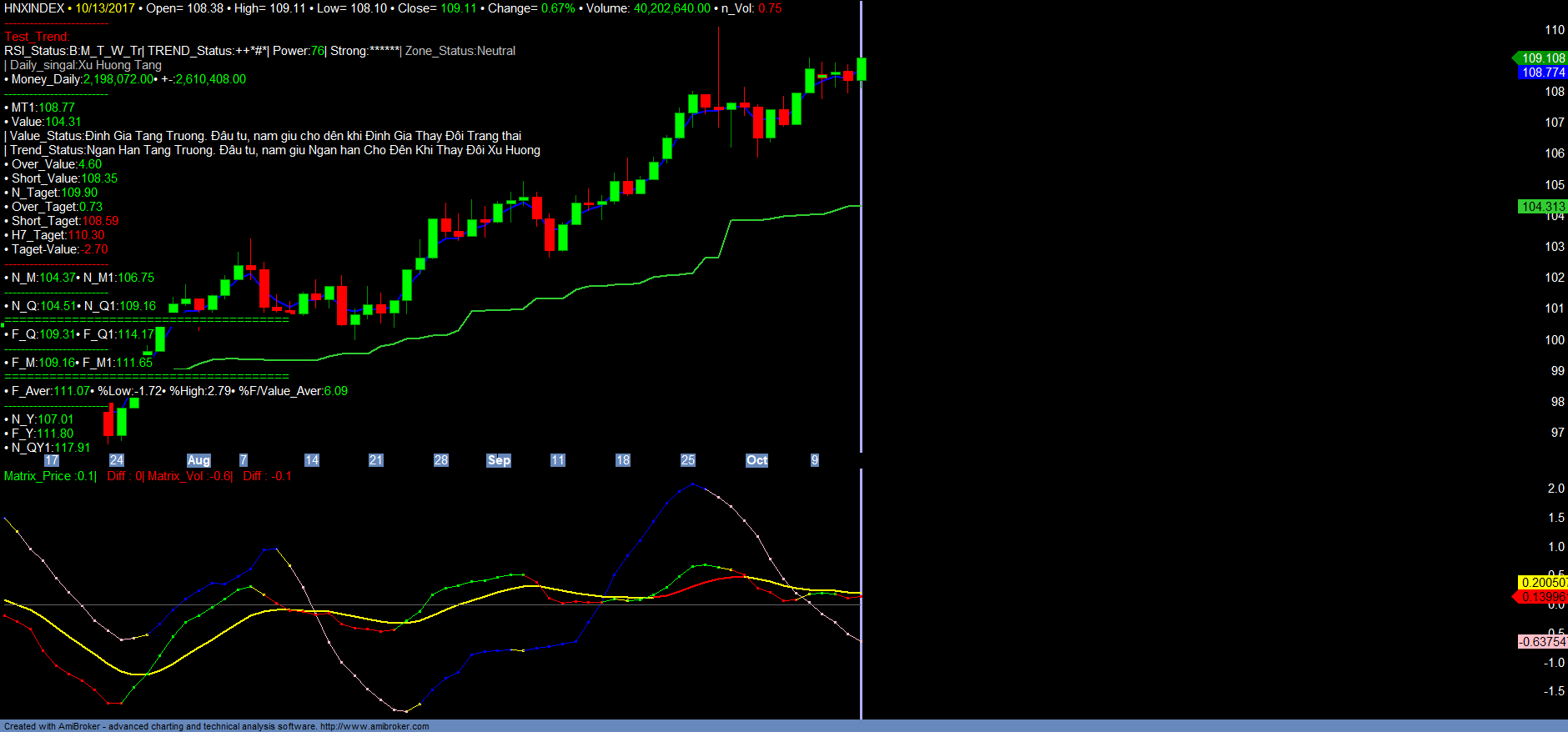
Task: Click the blue 108.774 price tag
Action: tap(1542, 73)
